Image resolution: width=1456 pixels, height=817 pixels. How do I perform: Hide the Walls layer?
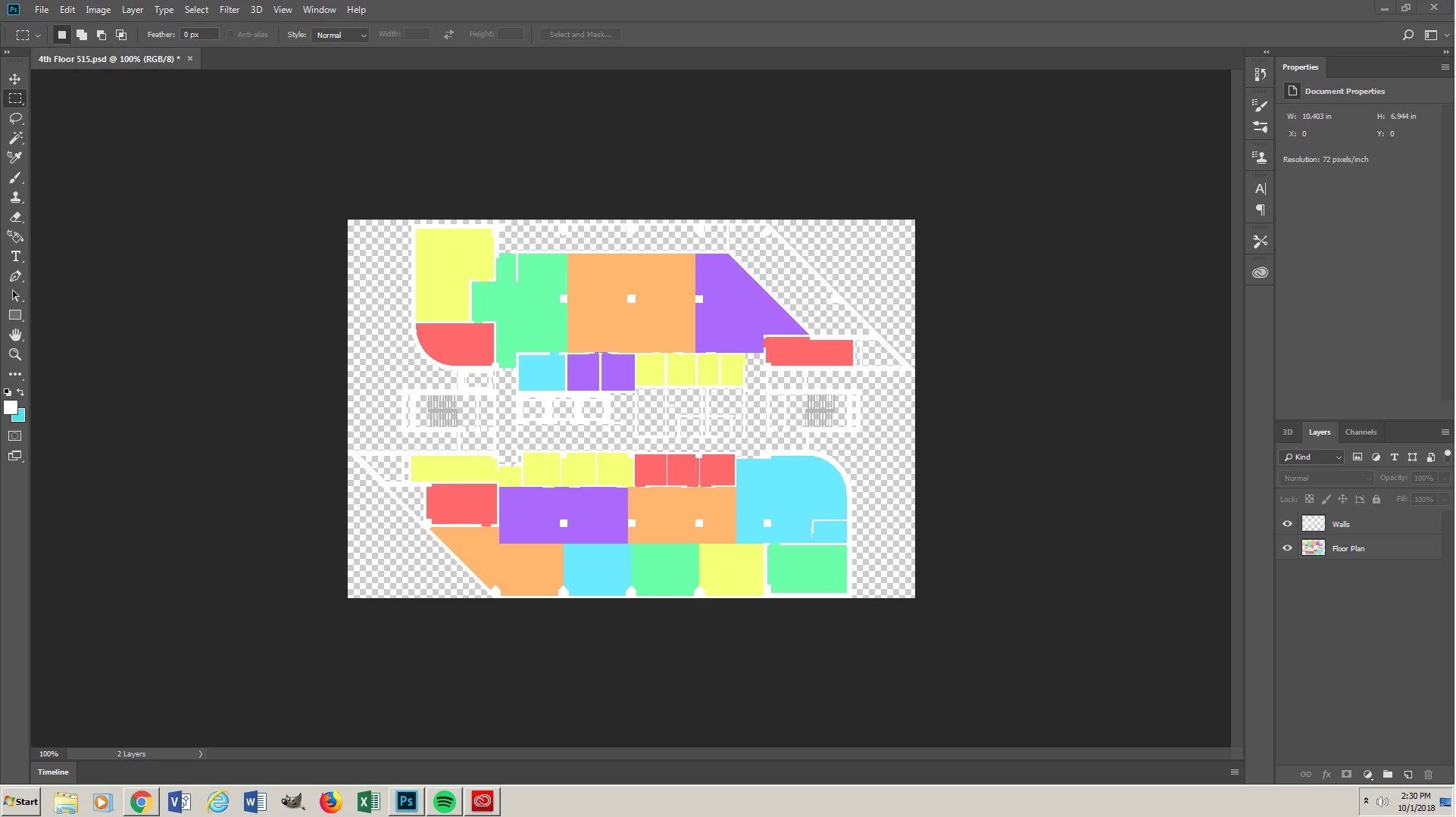1287,524
